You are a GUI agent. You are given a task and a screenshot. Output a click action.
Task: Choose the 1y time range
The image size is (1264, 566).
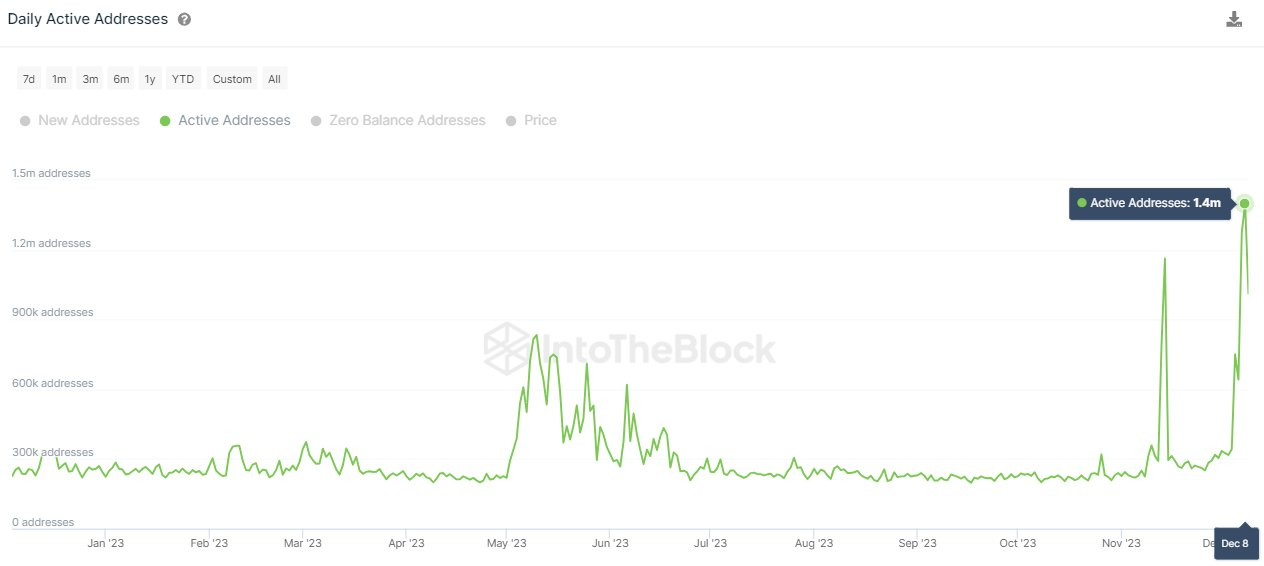[150, 79]
